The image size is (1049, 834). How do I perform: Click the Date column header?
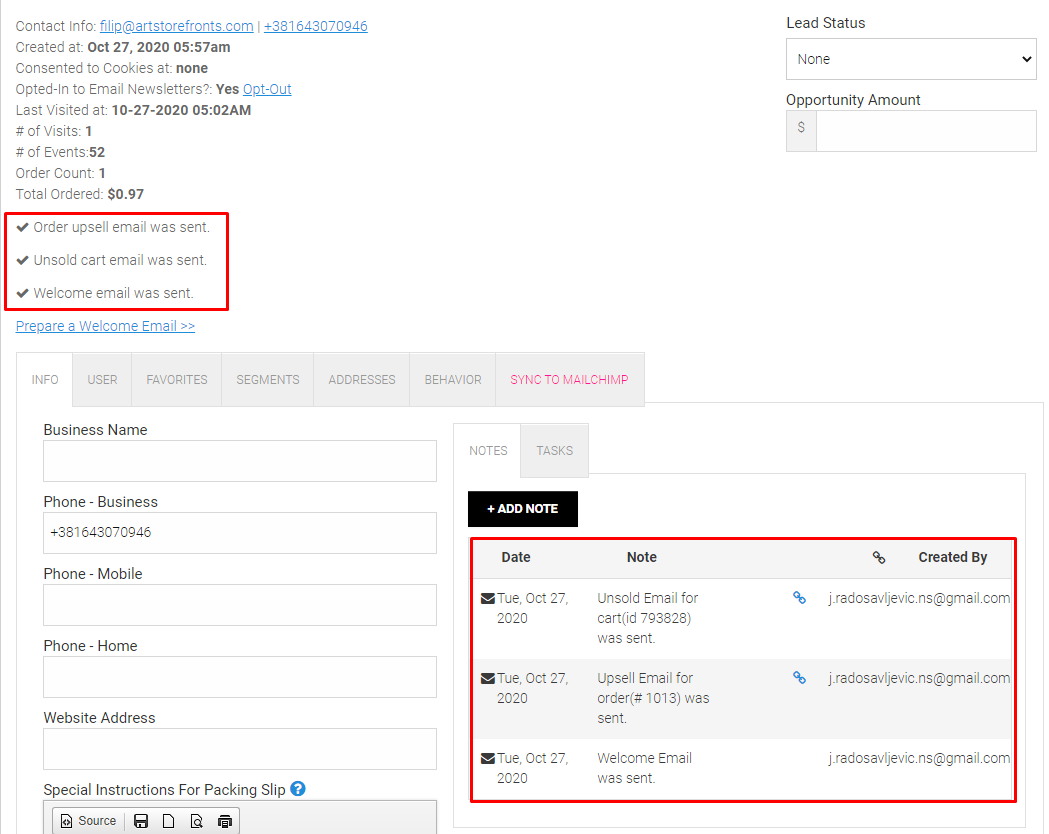(516, 557)
